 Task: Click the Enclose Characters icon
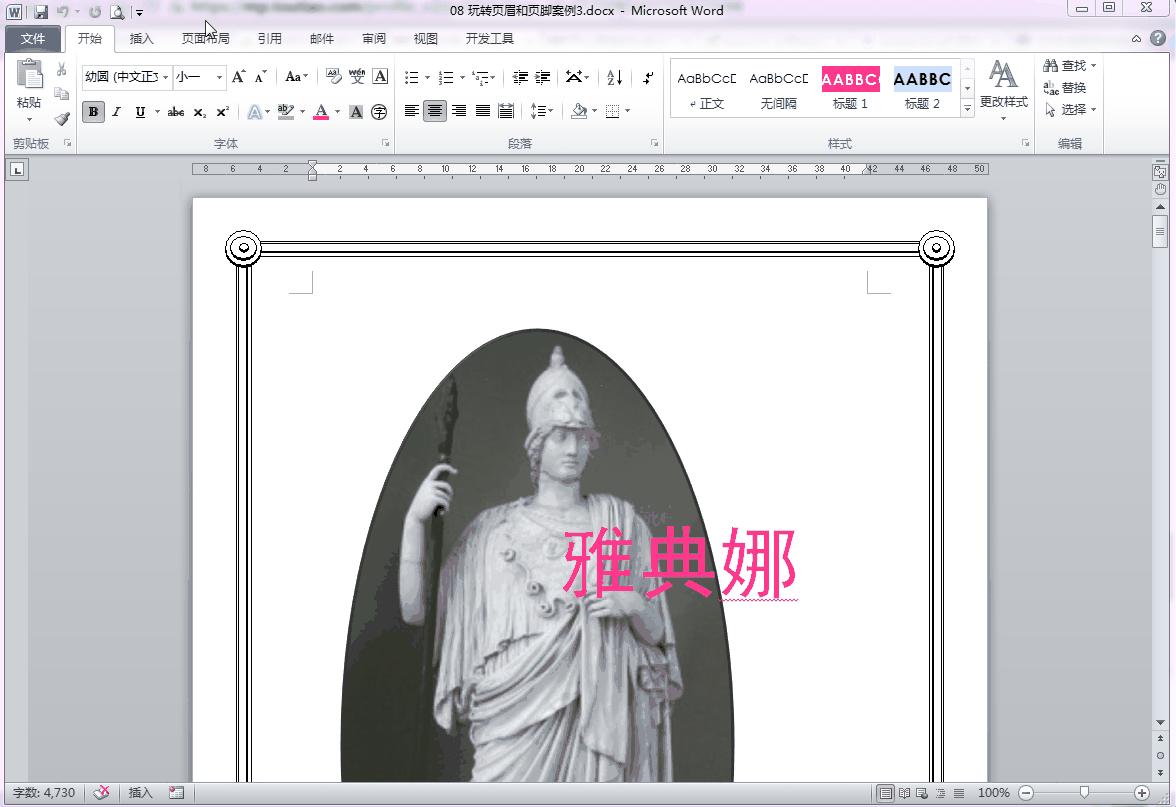tap(378, 113)
